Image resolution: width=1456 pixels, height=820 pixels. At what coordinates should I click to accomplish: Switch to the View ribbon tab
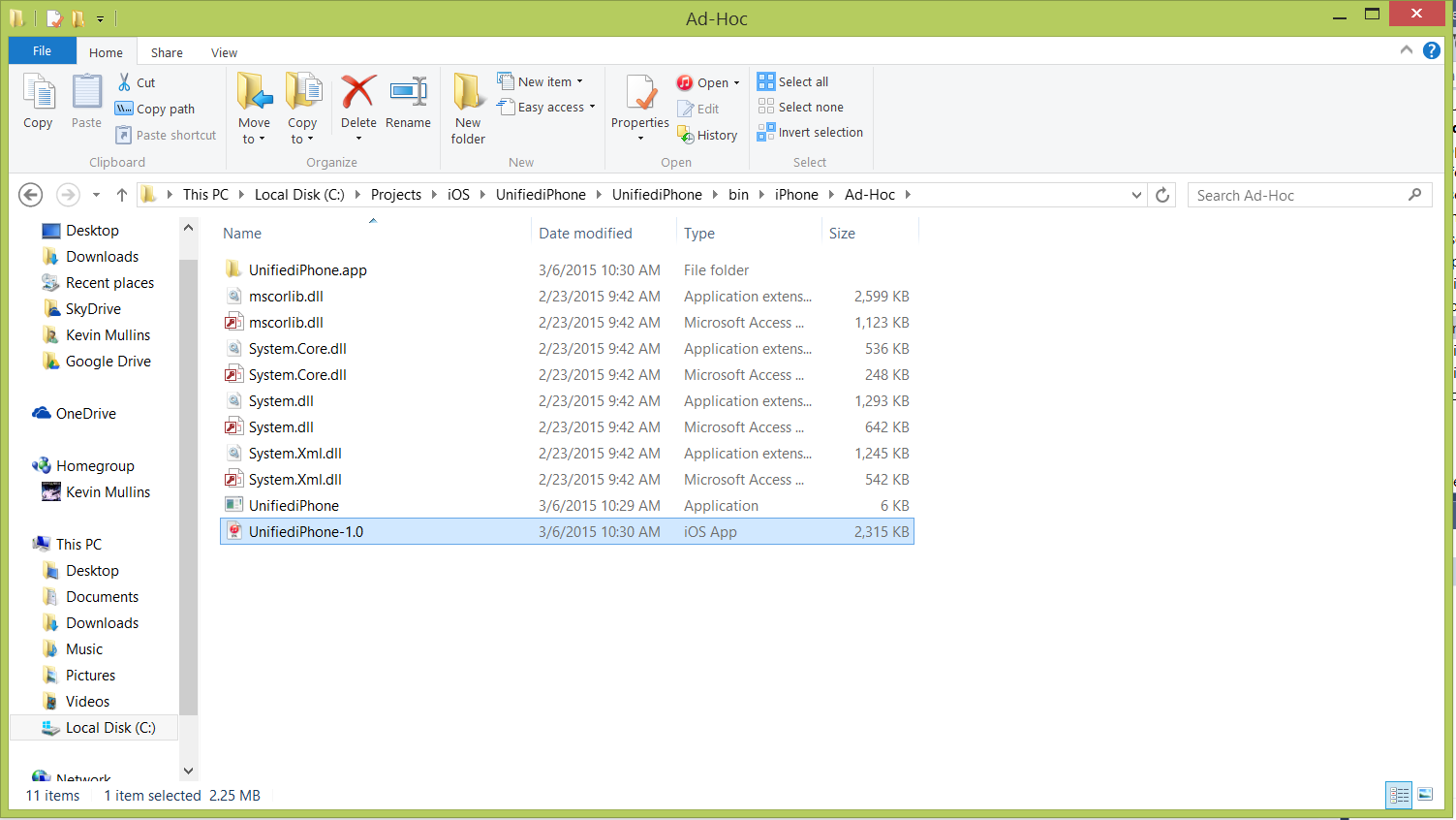click(x=224, y=51)
